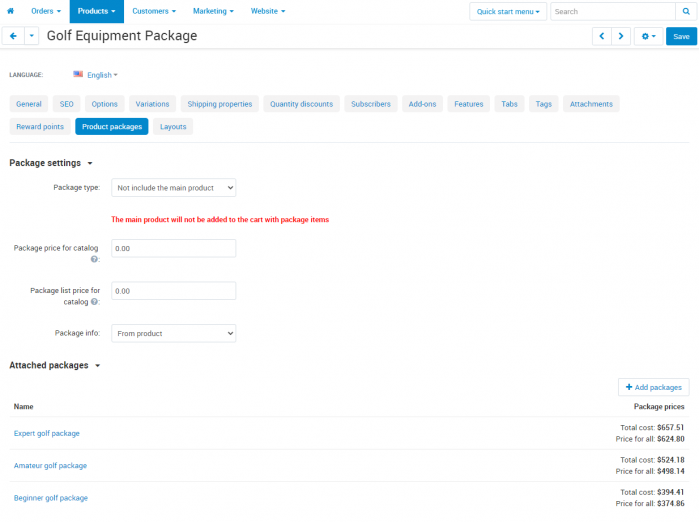Click the Name column header
The width and height of the screenshot is (700, 522).
[x=24, y=407]
